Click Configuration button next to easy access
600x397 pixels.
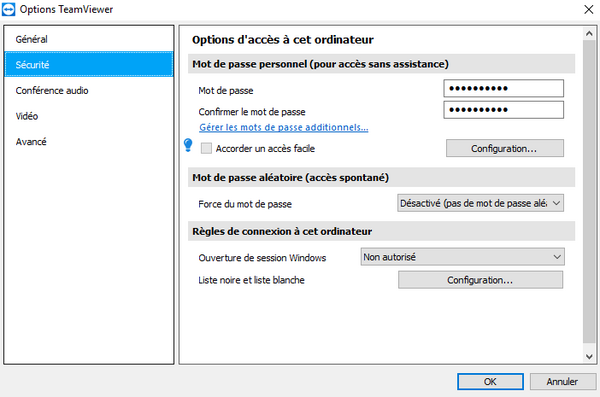(x=504, y=148)
